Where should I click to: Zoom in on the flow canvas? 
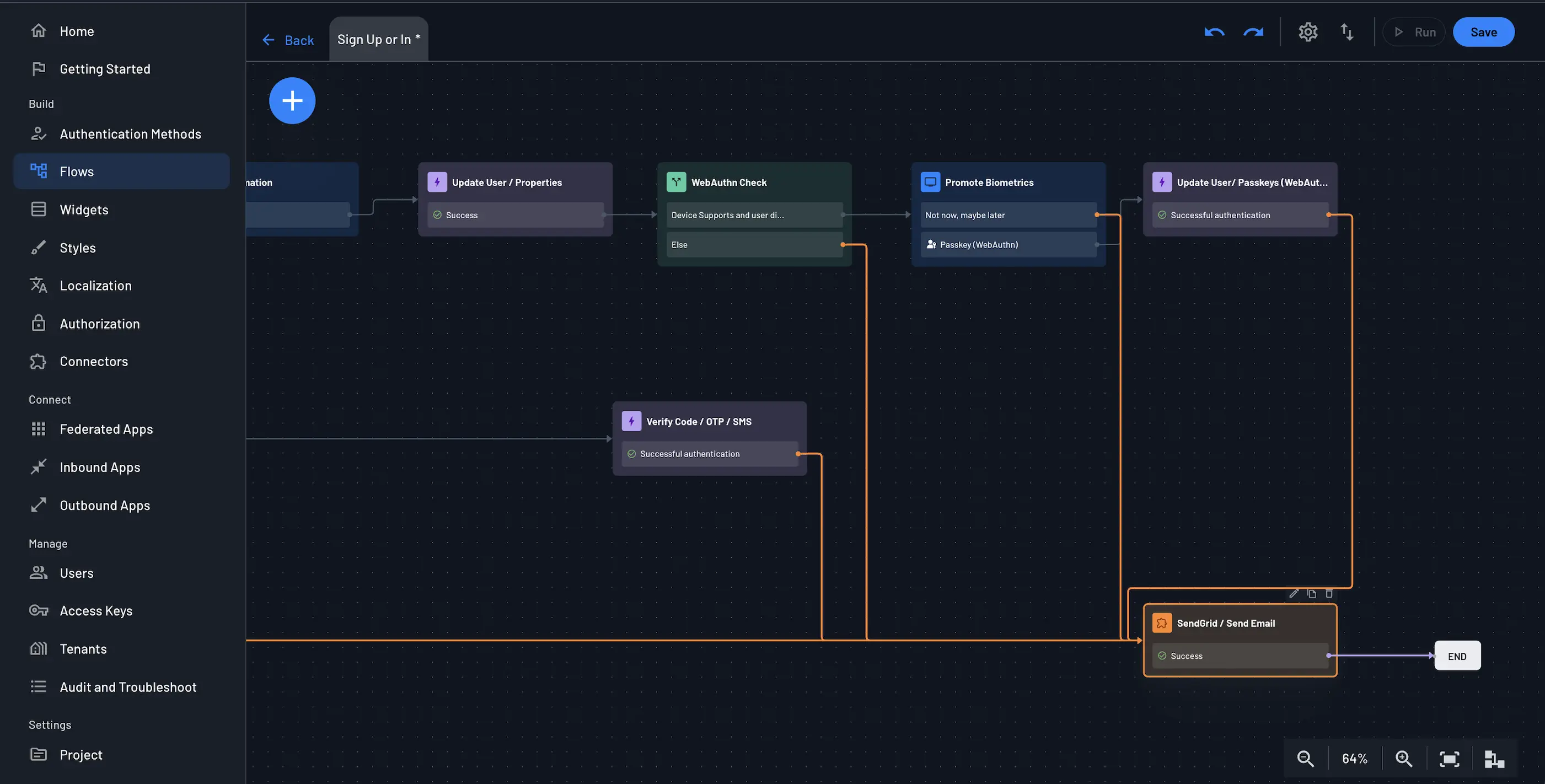(1403, 759)
